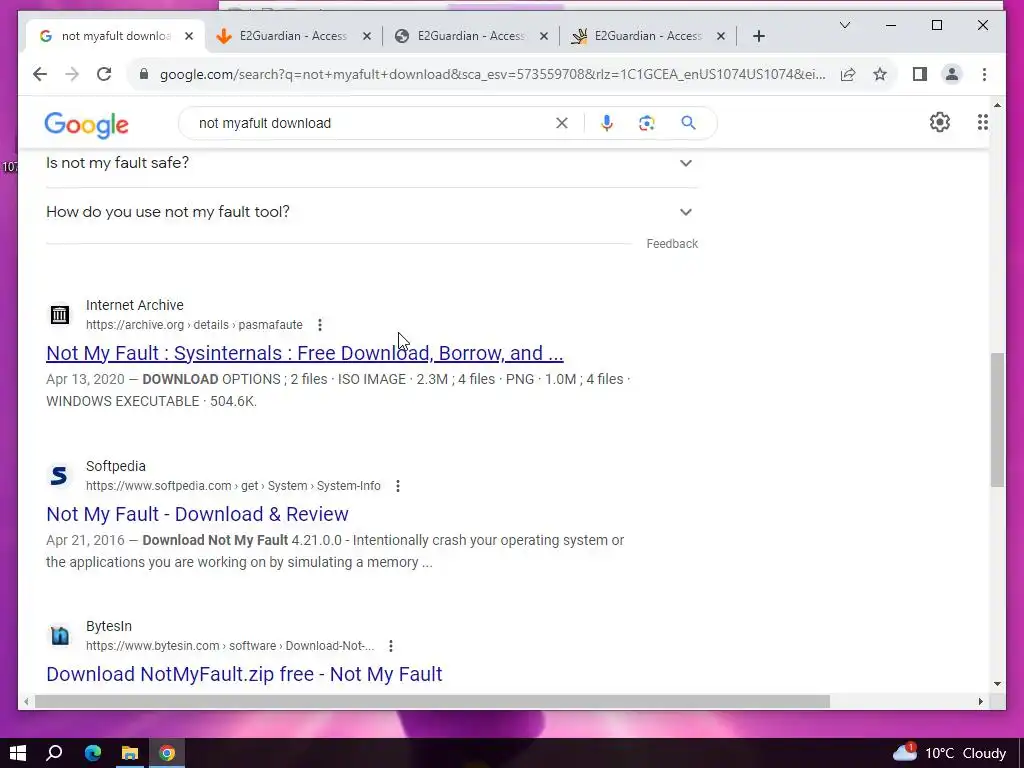Open a new Chrome tab
1024x768 pixels.
pos(758,36)
